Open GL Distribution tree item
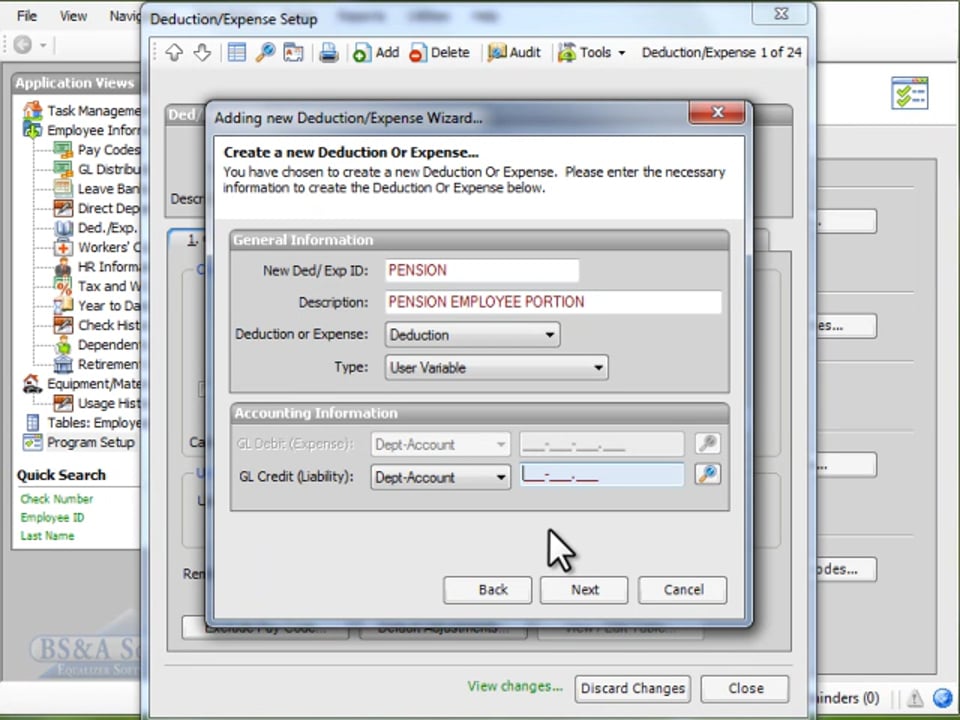The width and height of the screenshot is (960, 720). tap(97, 170)
